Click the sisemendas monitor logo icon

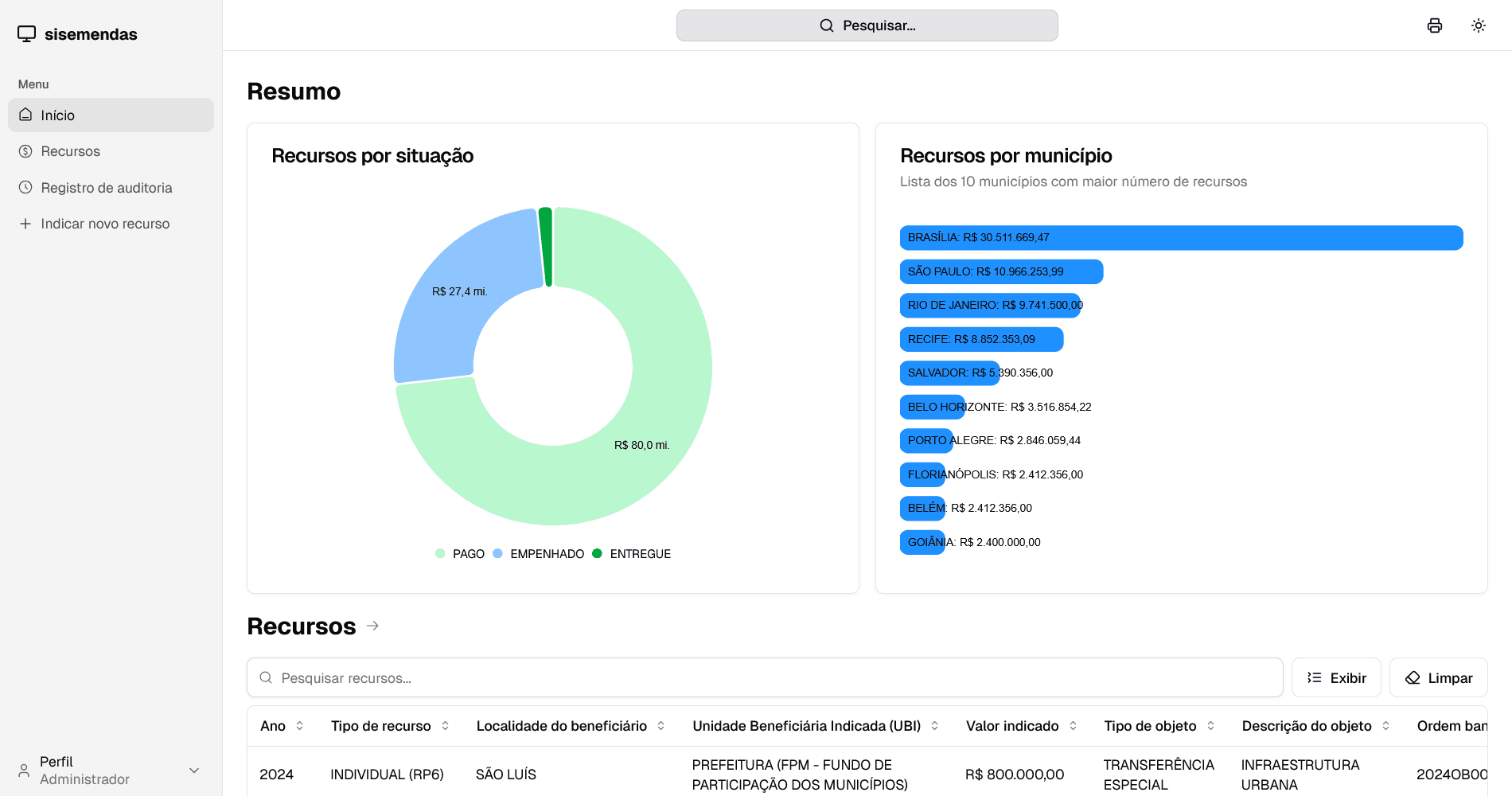click(27, 34)
